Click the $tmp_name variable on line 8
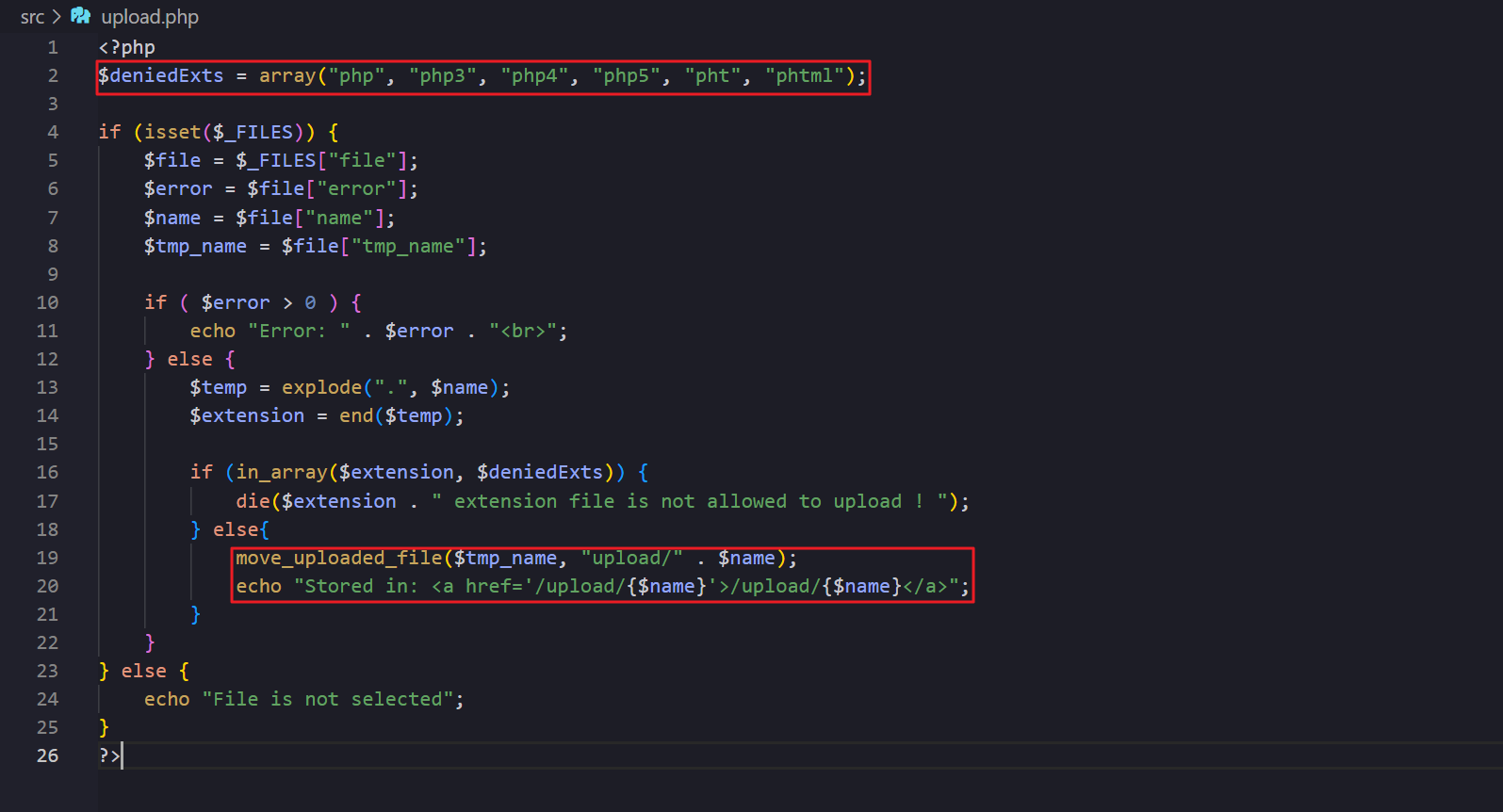1503x812 pixels. click(x=195, y=247)
